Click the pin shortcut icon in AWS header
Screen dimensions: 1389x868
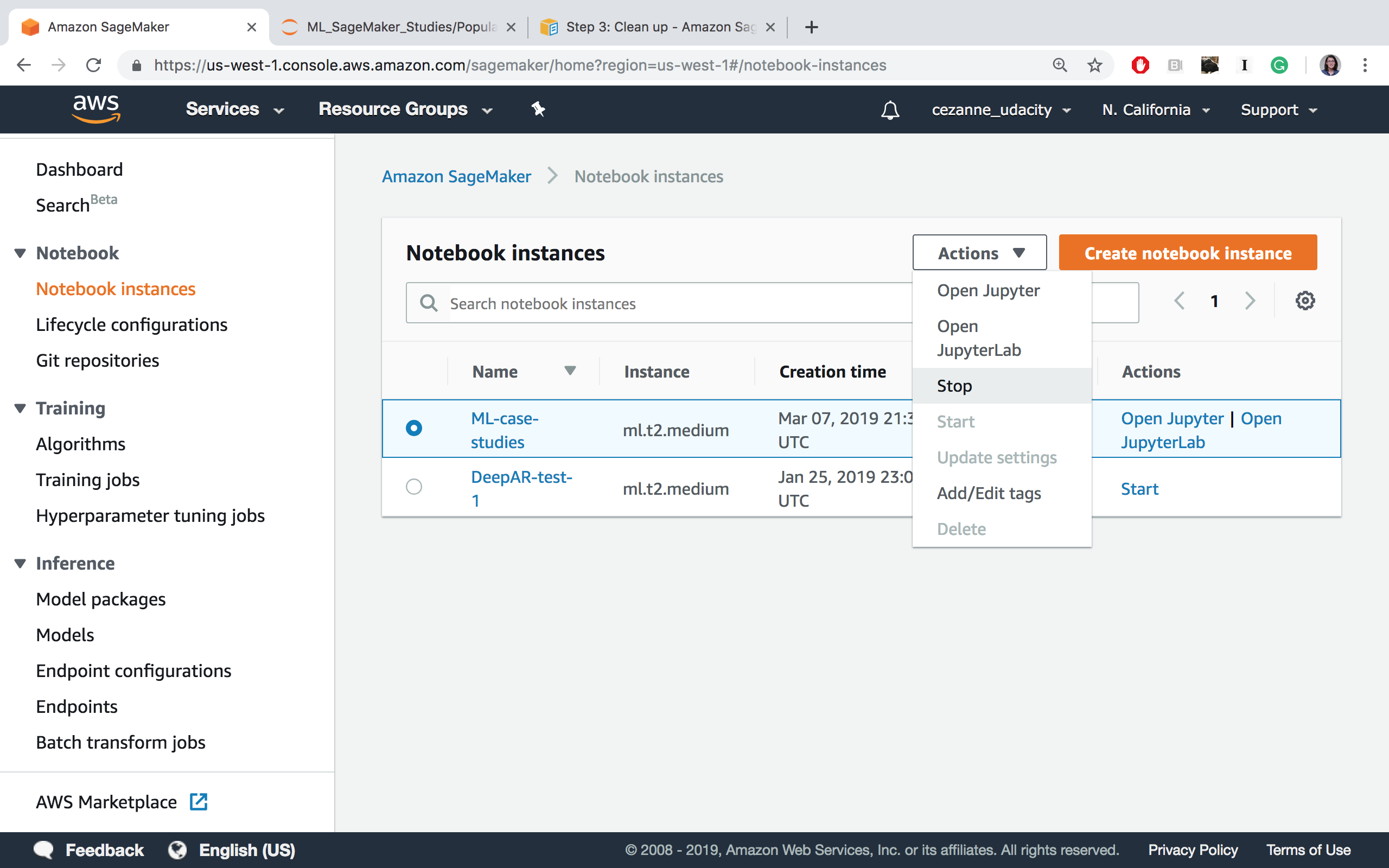point(538,108)
